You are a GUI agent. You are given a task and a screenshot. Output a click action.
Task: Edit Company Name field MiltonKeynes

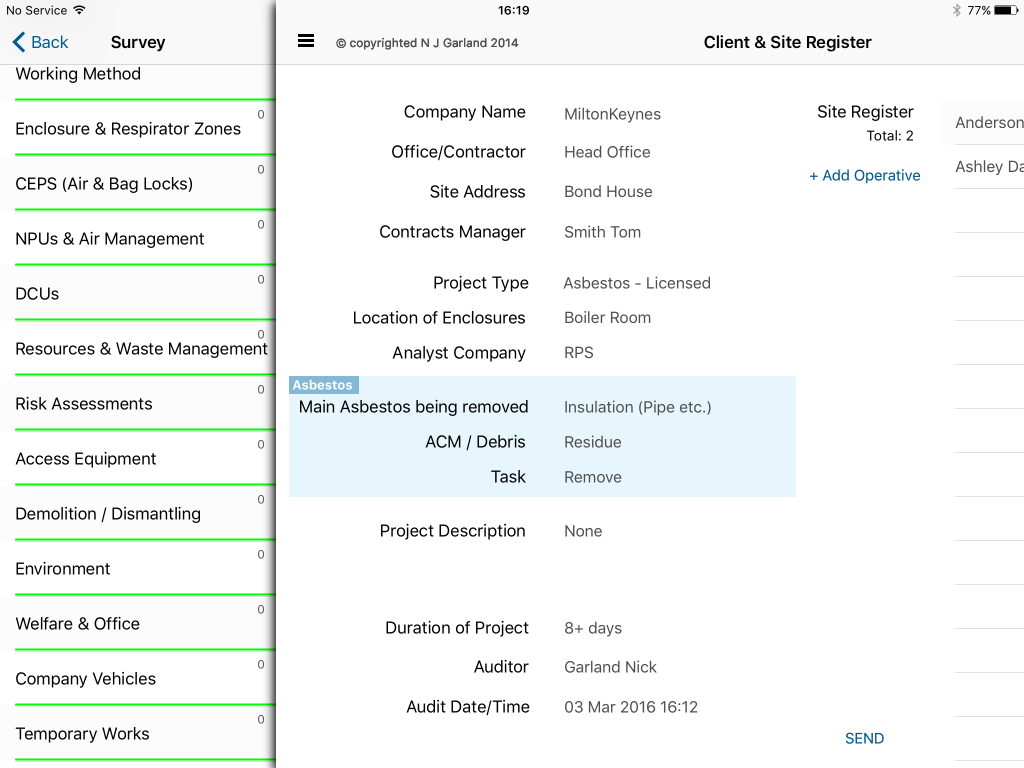coord(612,114)
